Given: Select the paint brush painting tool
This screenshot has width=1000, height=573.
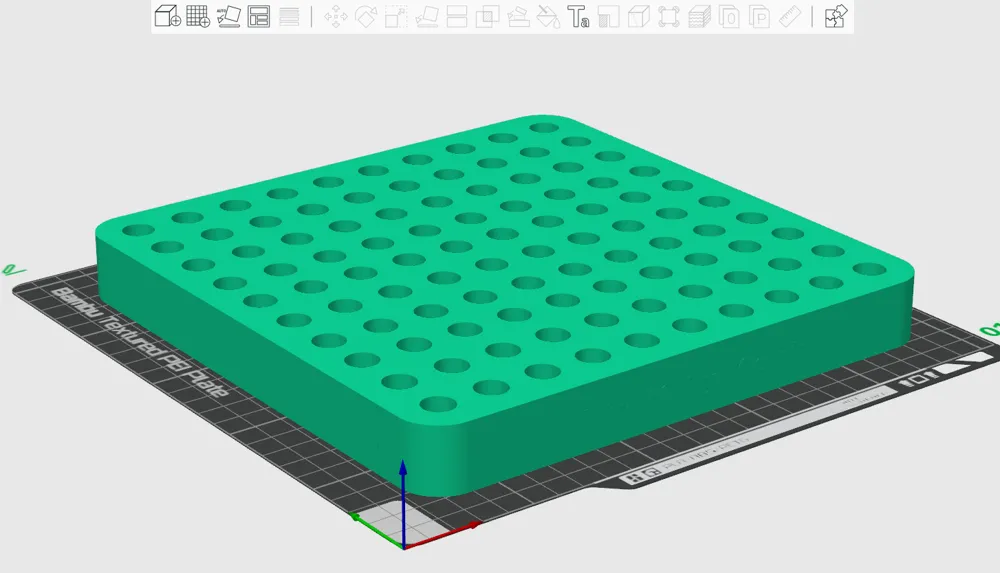Looking at the screenshot, I should (x=518, y=17).
